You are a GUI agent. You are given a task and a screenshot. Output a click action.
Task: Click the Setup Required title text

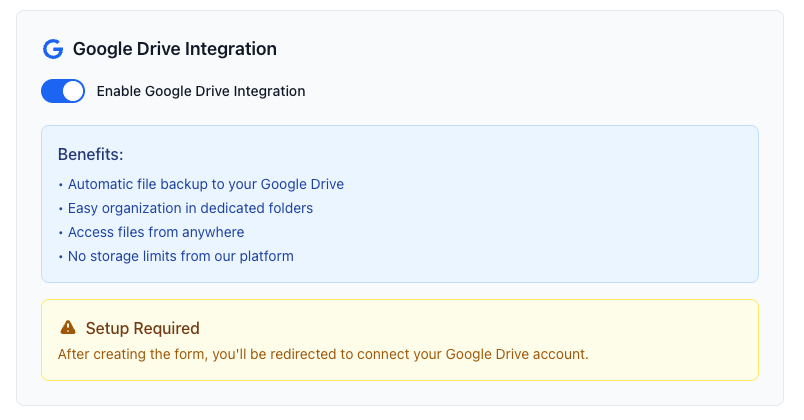[x=143, y=328]
